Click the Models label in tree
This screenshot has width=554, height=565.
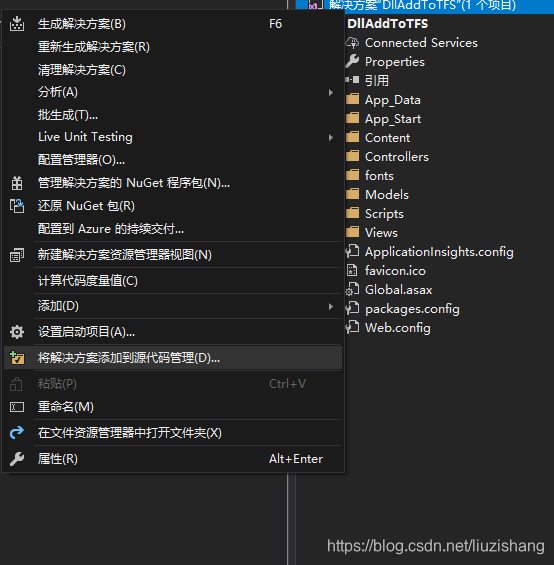(x=387, y=195)
